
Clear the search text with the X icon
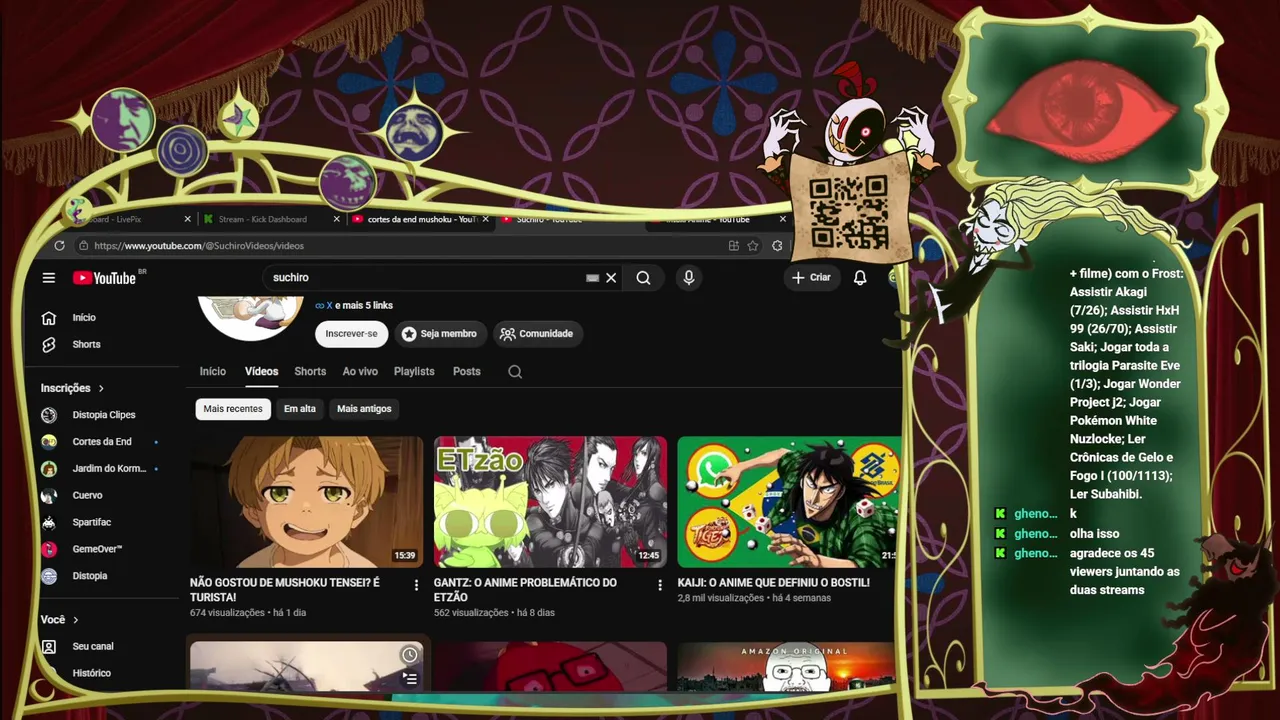pyautogui.click(x=611, y=278)
